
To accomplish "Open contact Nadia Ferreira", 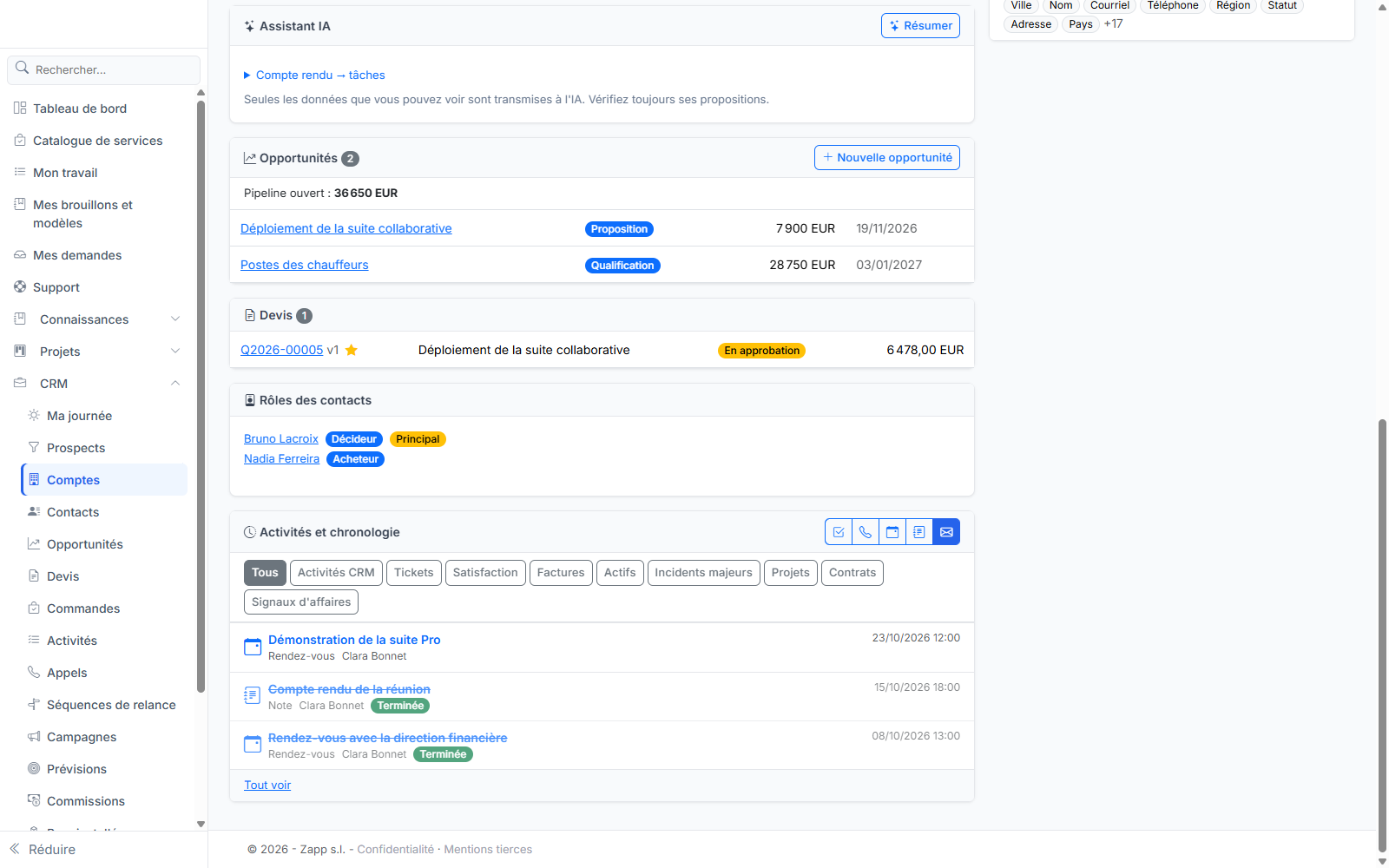I will (282, 459).
